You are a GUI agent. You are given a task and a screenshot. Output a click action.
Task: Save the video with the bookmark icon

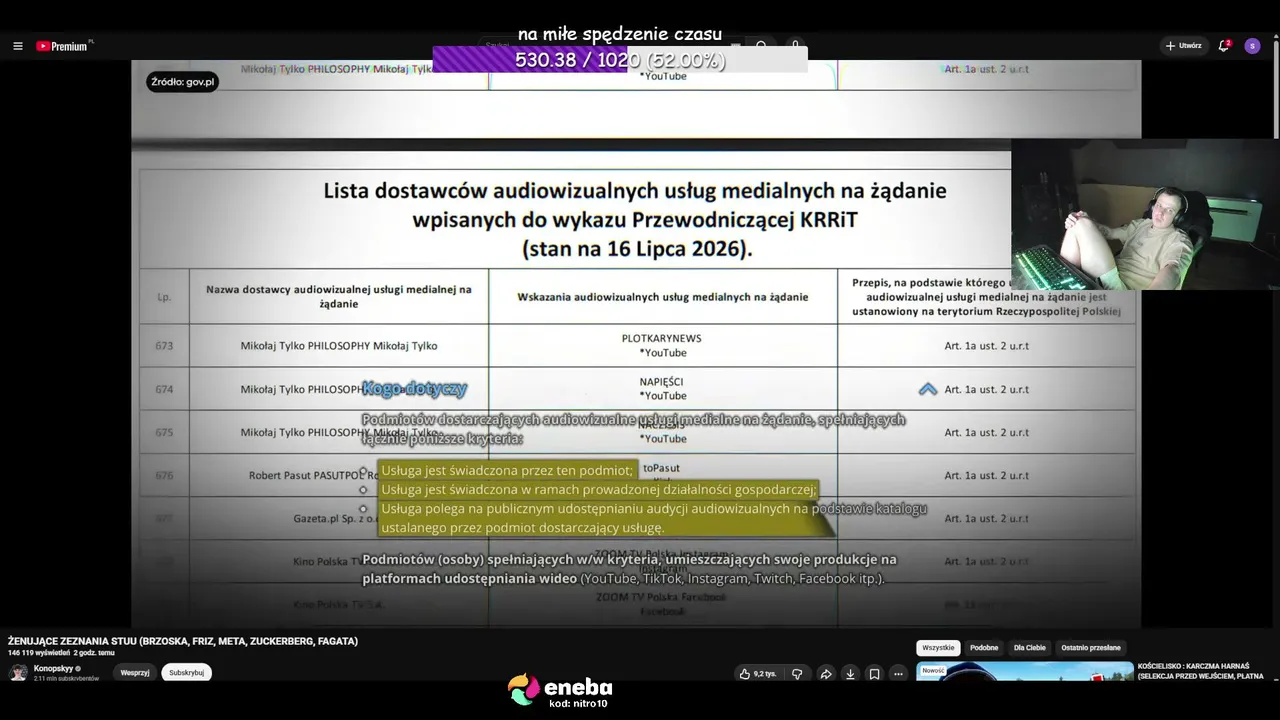874,674
